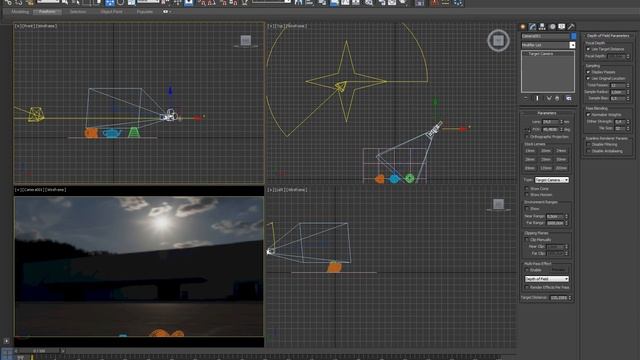The height and width of the screenshot is (360, 640).
Task: Click the Pin Stack icon below modifier stack
Action: (526, 98)
